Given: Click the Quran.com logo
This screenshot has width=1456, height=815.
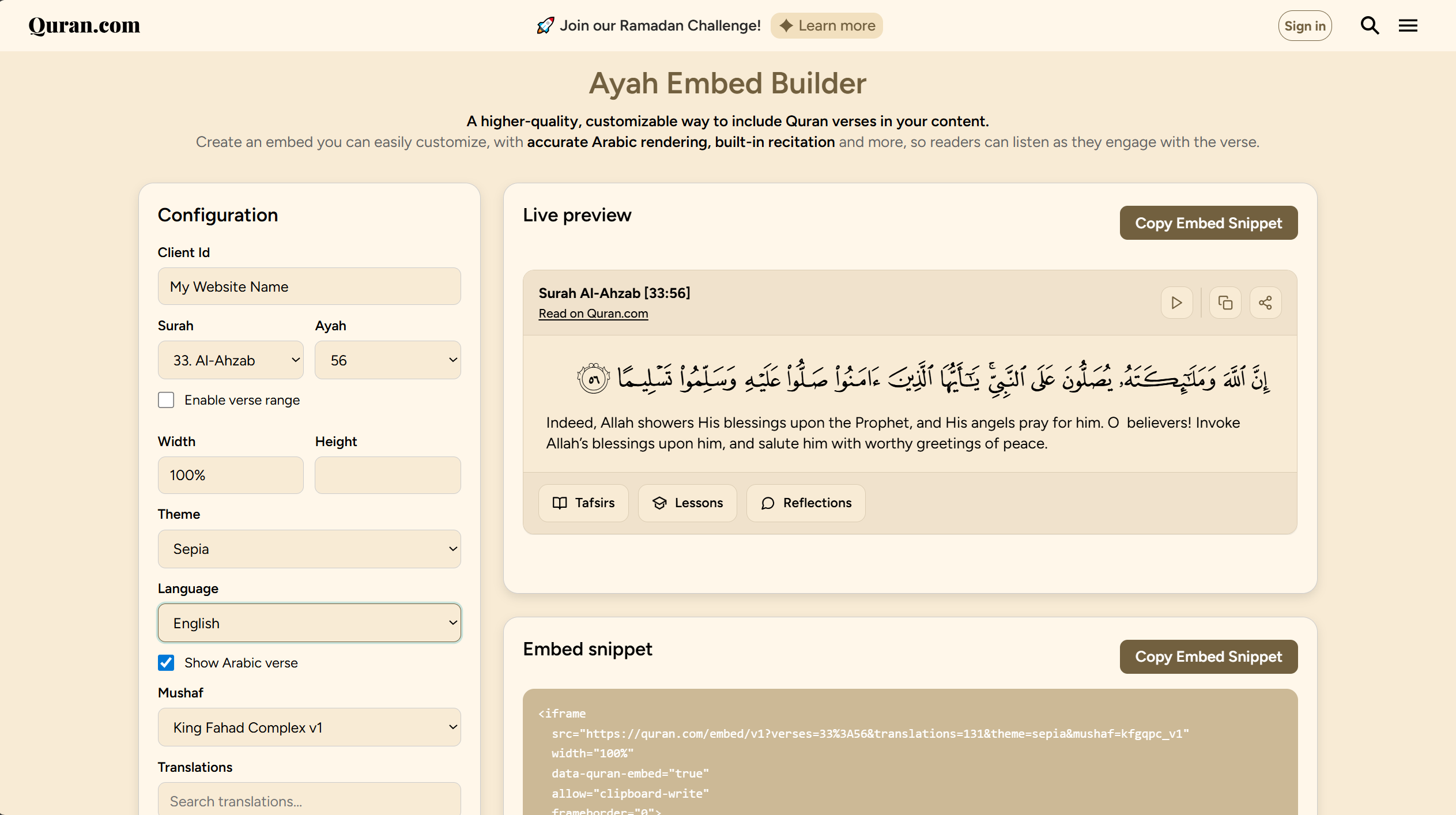Looking at the screenshot, I should pos(84,25).
